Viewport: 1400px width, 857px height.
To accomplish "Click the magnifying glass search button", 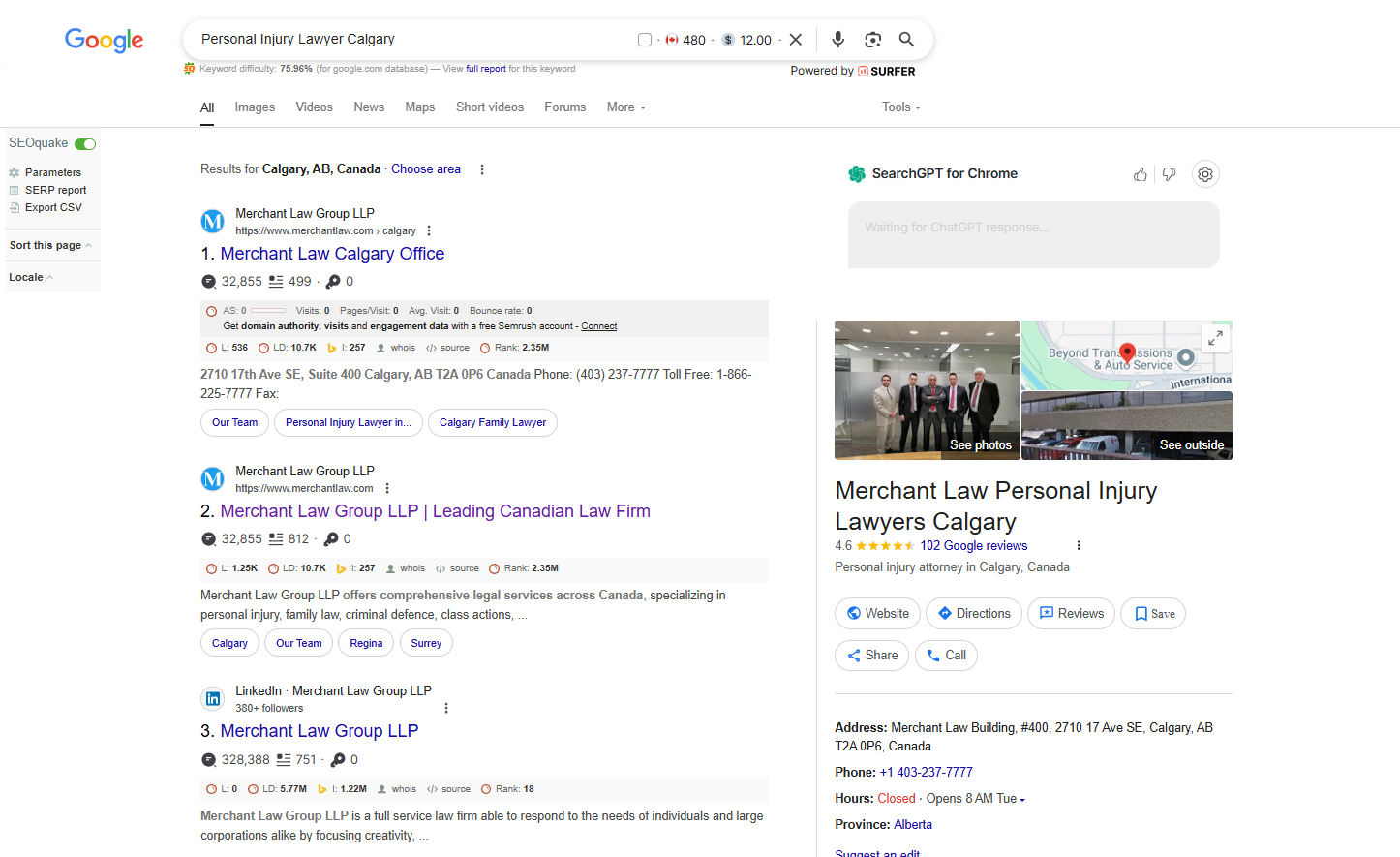I will tap(906, 40).
